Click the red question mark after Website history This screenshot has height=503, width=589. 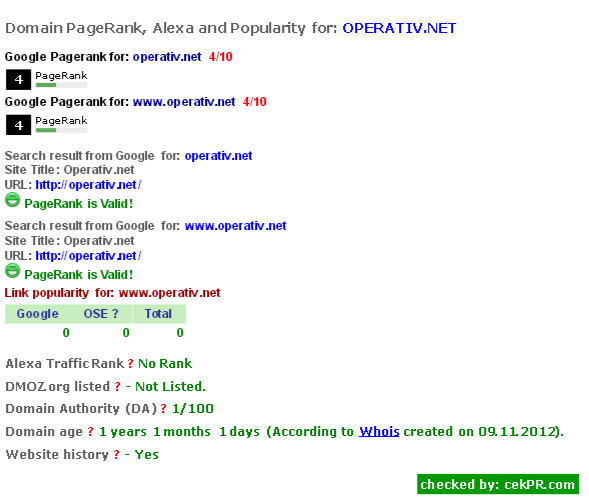116,455
